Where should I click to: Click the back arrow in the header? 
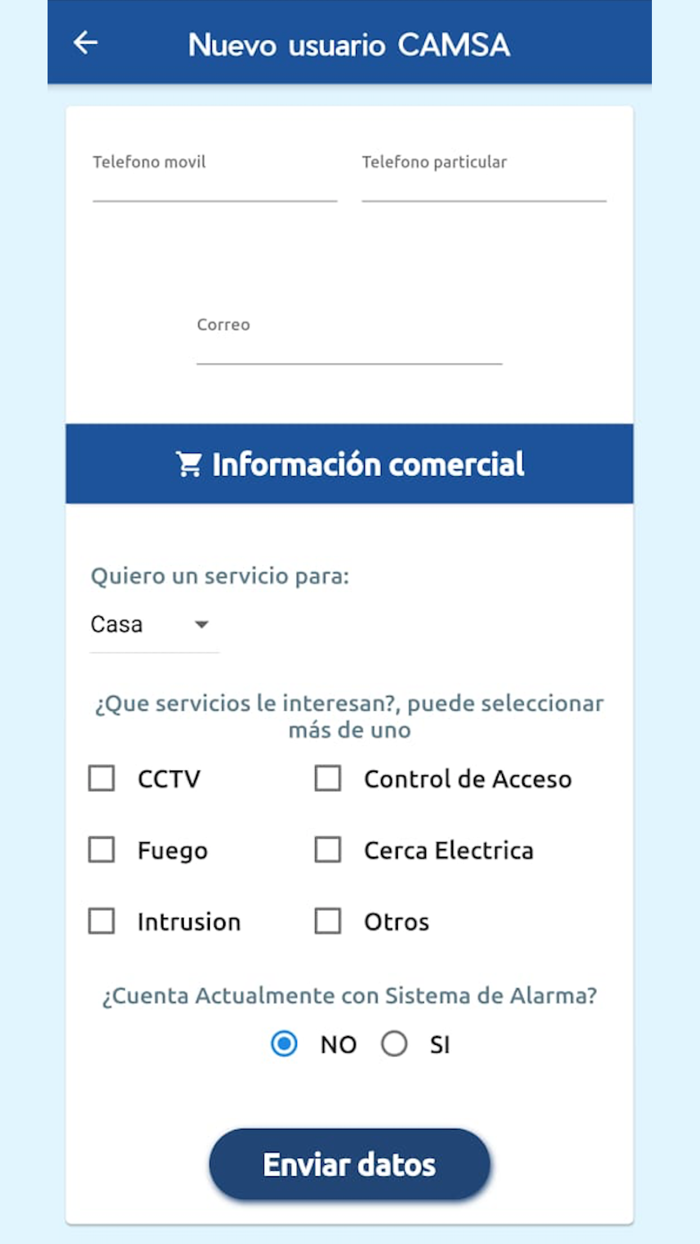85,43
